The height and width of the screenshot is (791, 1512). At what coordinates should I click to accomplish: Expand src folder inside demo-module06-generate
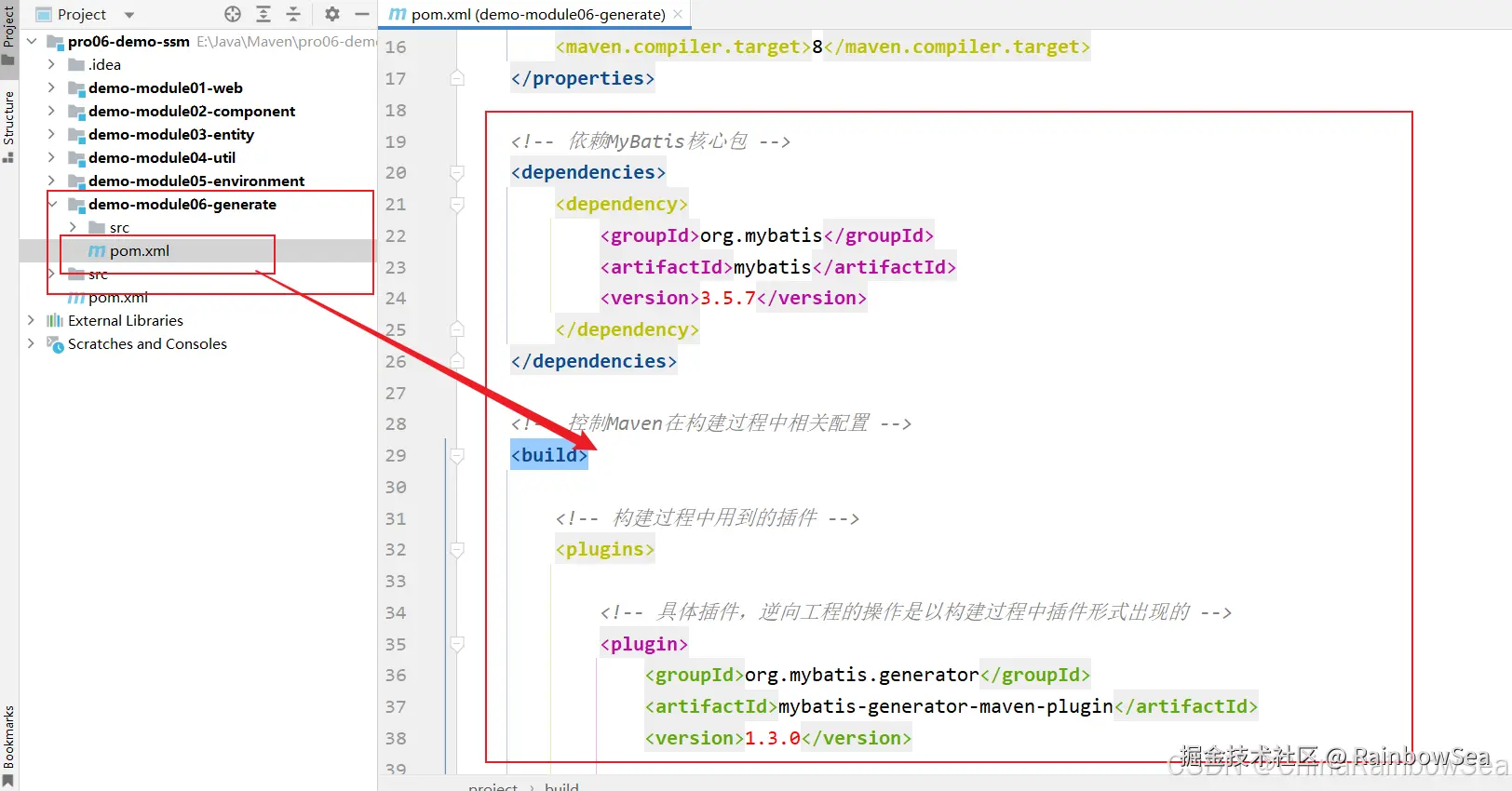pos(73,227)
